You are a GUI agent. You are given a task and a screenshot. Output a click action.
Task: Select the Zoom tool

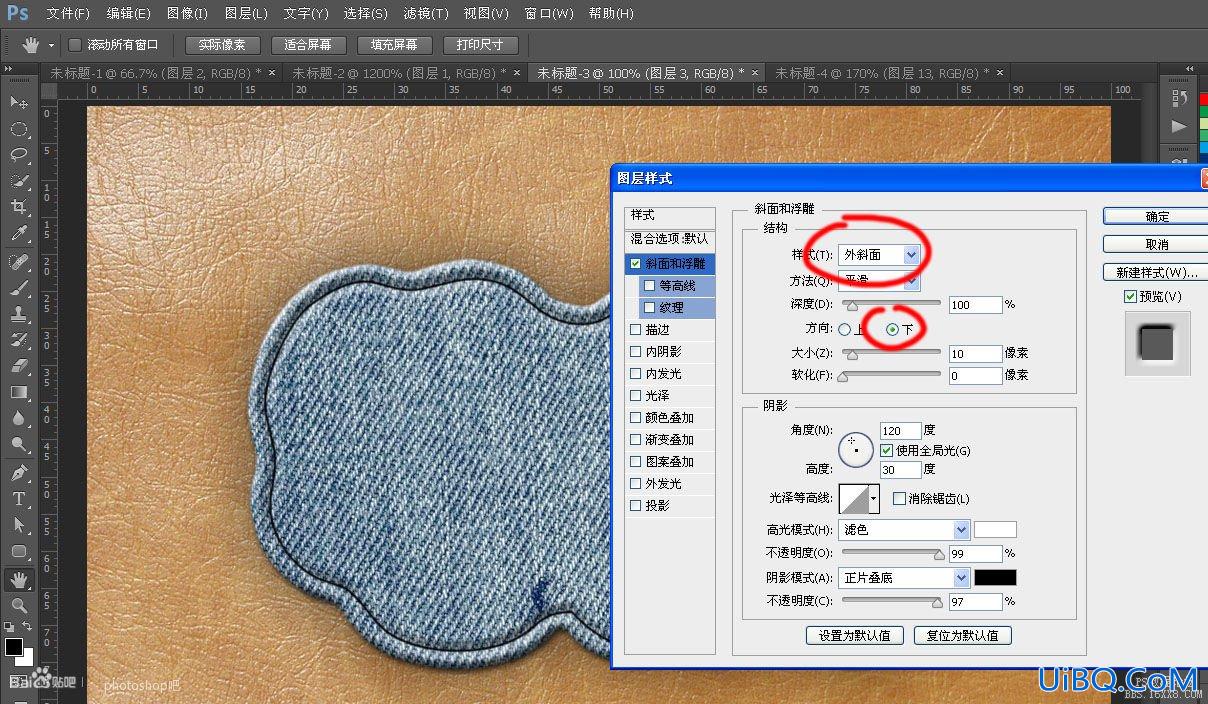[19, 605]
